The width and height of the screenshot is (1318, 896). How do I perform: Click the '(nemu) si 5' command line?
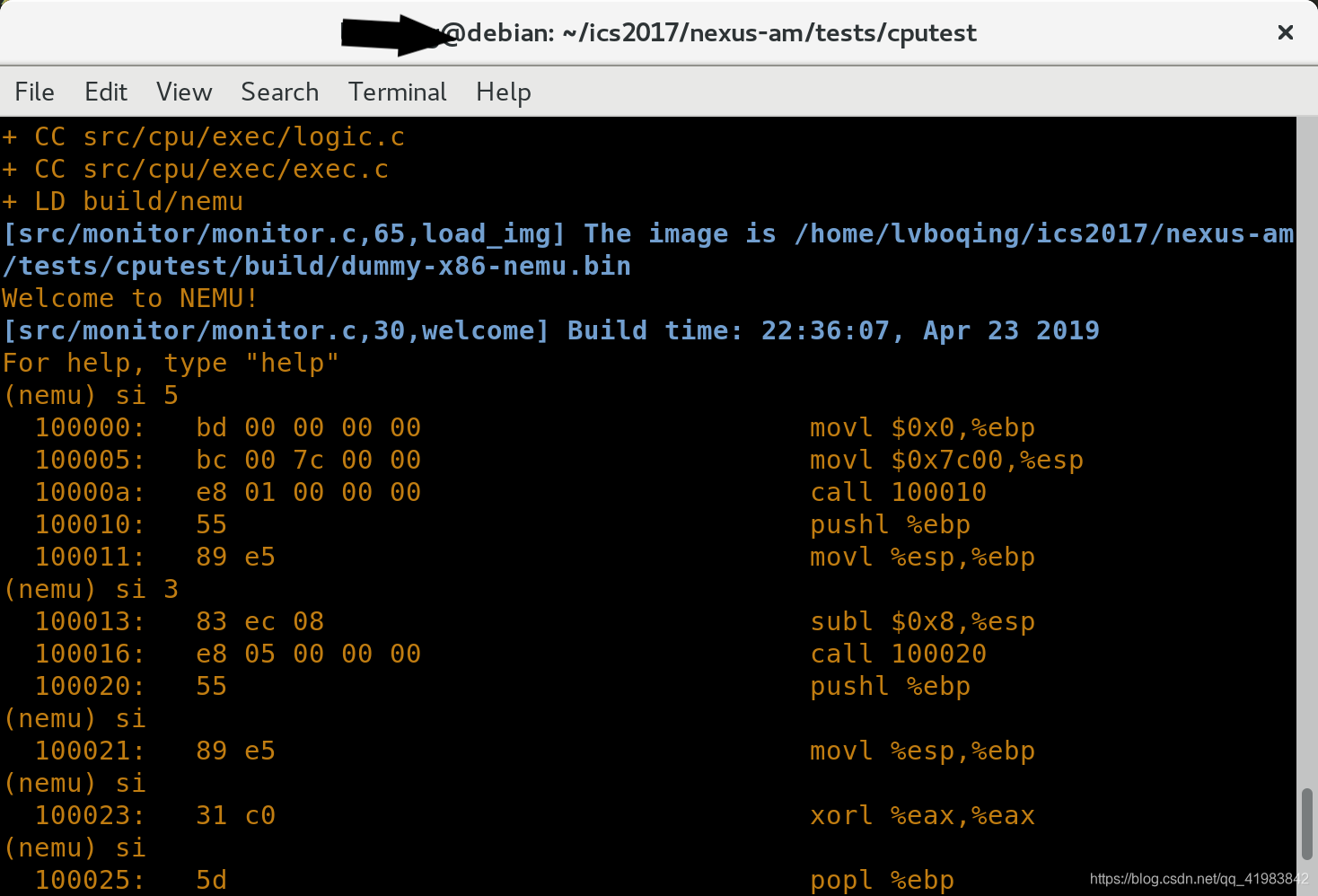(92, 395)
